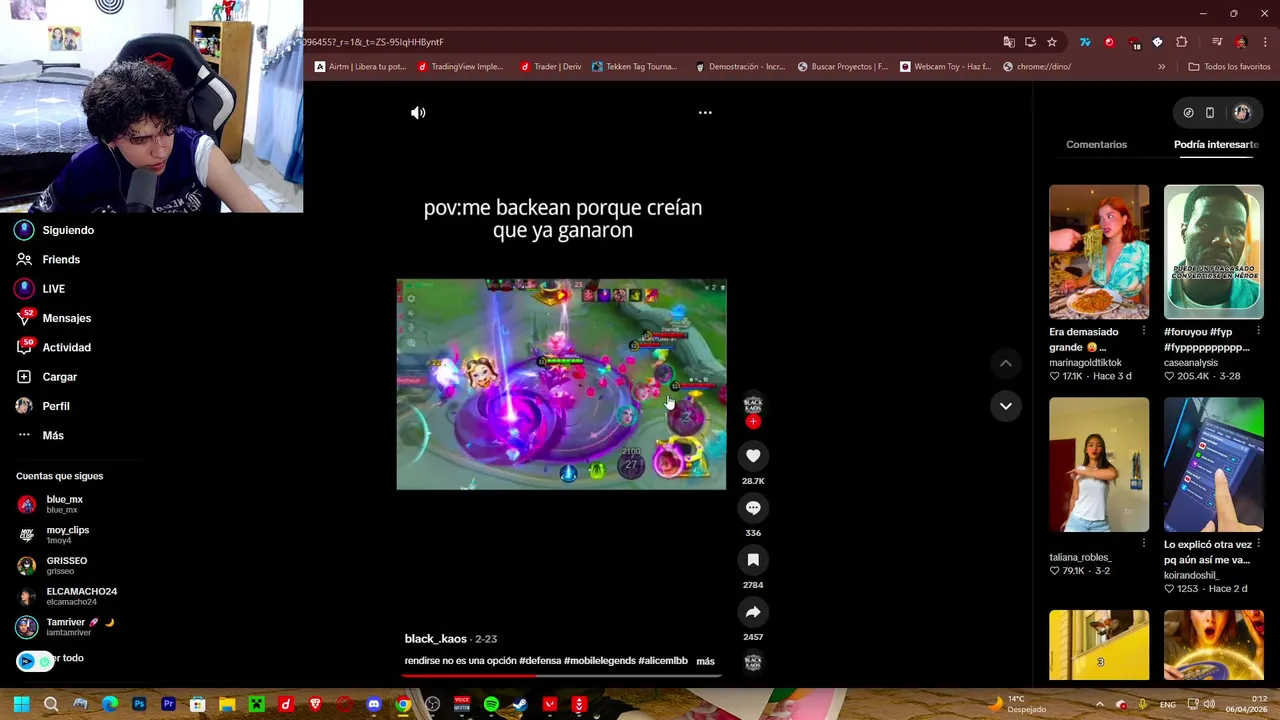This screenshot has width=1280, height=720.
Task: Open LIVE in the sidebar
Action: coord(41,289)
